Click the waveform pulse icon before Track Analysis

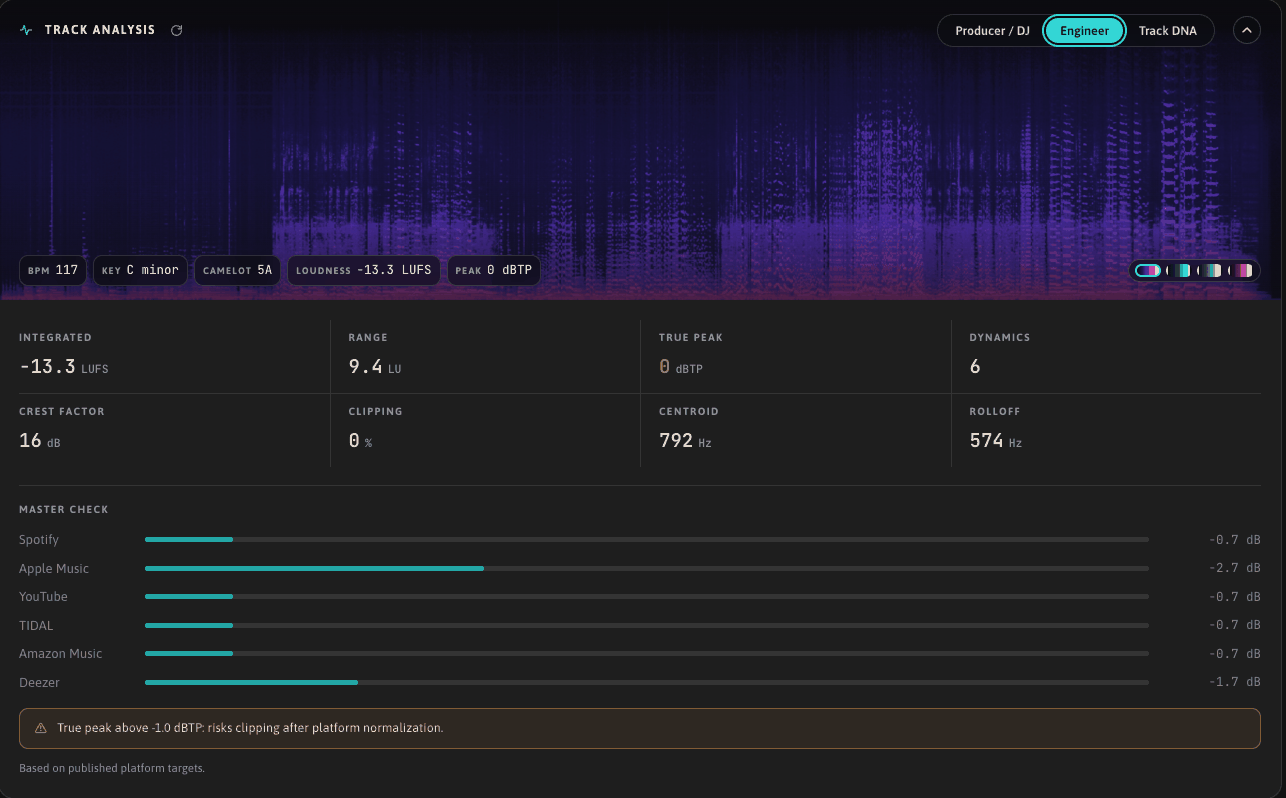pyautogui.click(x=26, y=30)
